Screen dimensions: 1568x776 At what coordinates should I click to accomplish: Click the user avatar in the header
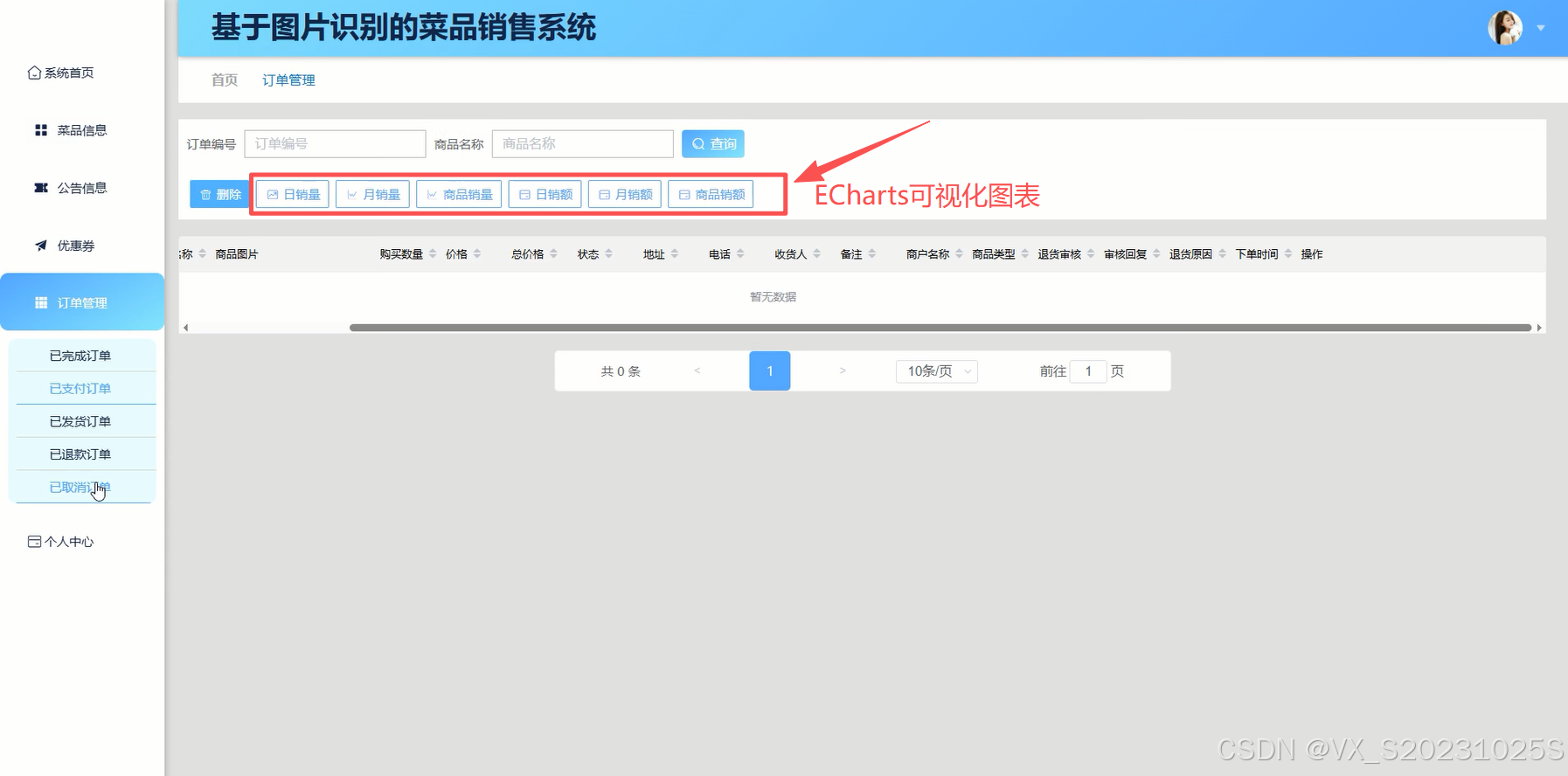pyautogui.click(x=1505, y=28)
